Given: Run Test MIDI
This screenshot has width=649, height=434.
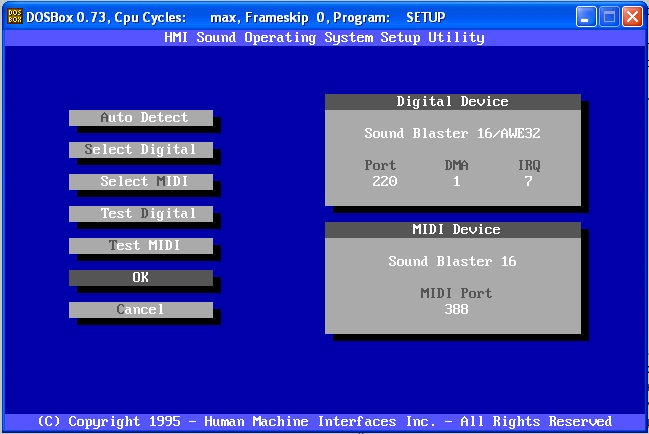Looking at the screenshot, I should 141,246.
